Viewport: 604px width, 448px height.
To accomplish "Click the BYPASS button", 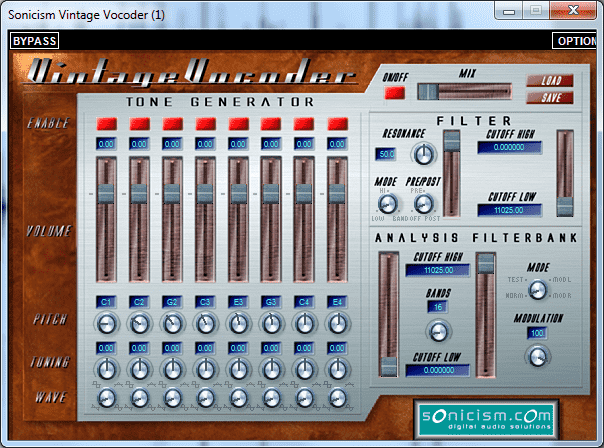I will [x=34, y=41].
